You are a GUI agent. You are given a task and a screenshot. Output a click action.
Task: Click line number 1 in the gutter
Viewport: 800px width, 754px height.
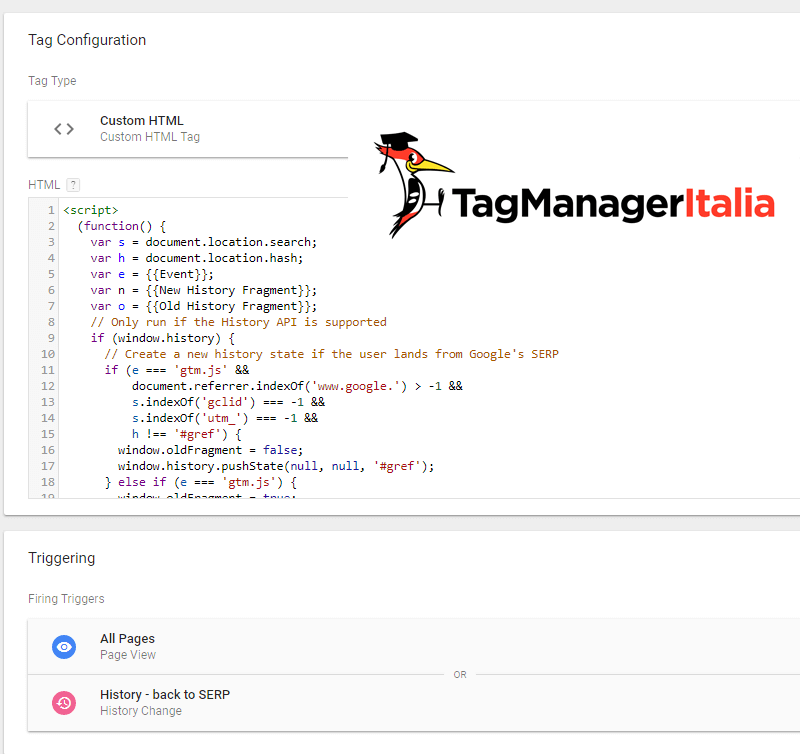[51, 210]
